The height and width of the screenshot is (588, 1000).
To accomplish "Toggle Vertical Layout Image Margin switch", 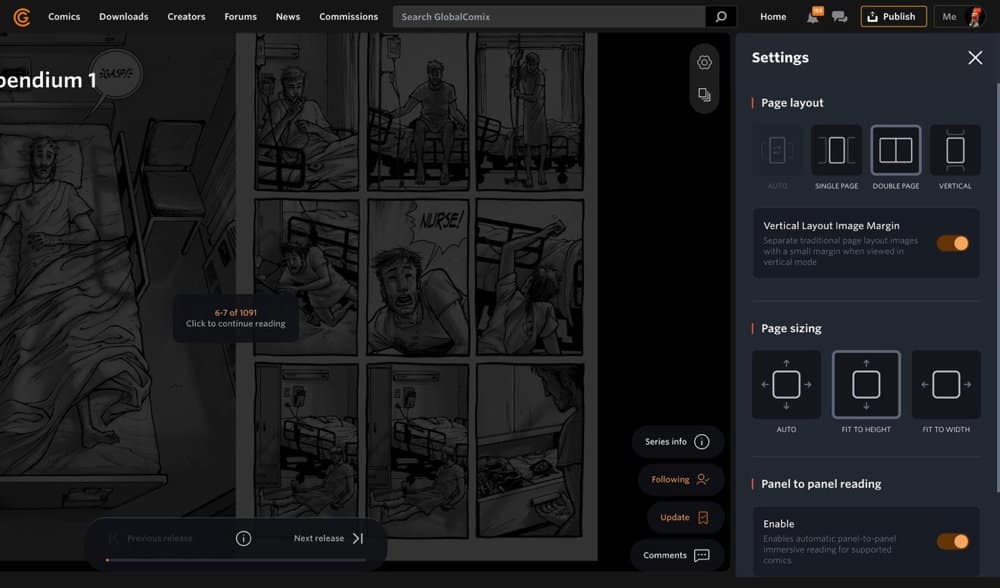I will [953, 243].
